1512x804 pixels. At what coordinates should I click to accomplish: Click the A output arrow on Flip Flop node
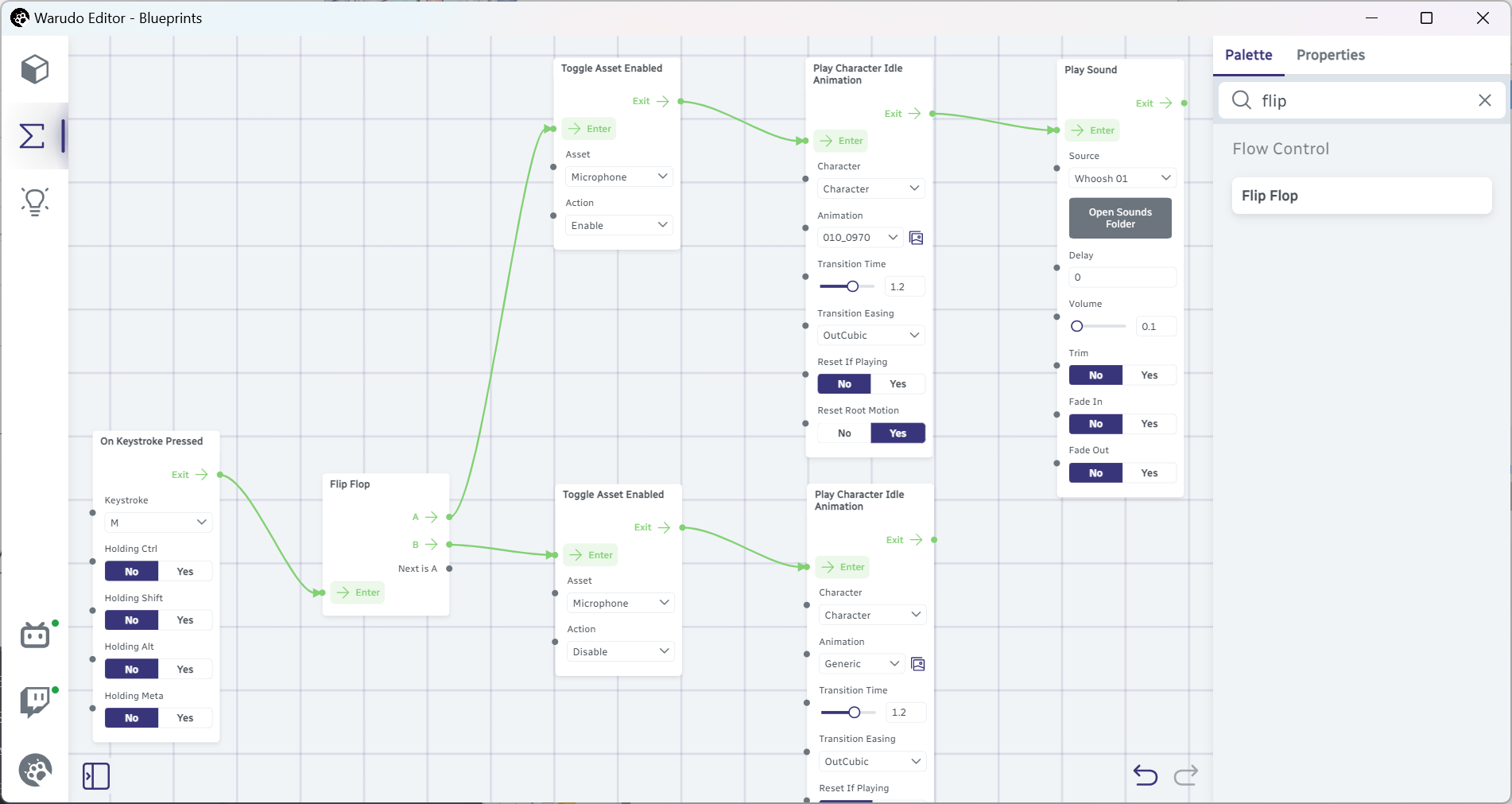432,517
